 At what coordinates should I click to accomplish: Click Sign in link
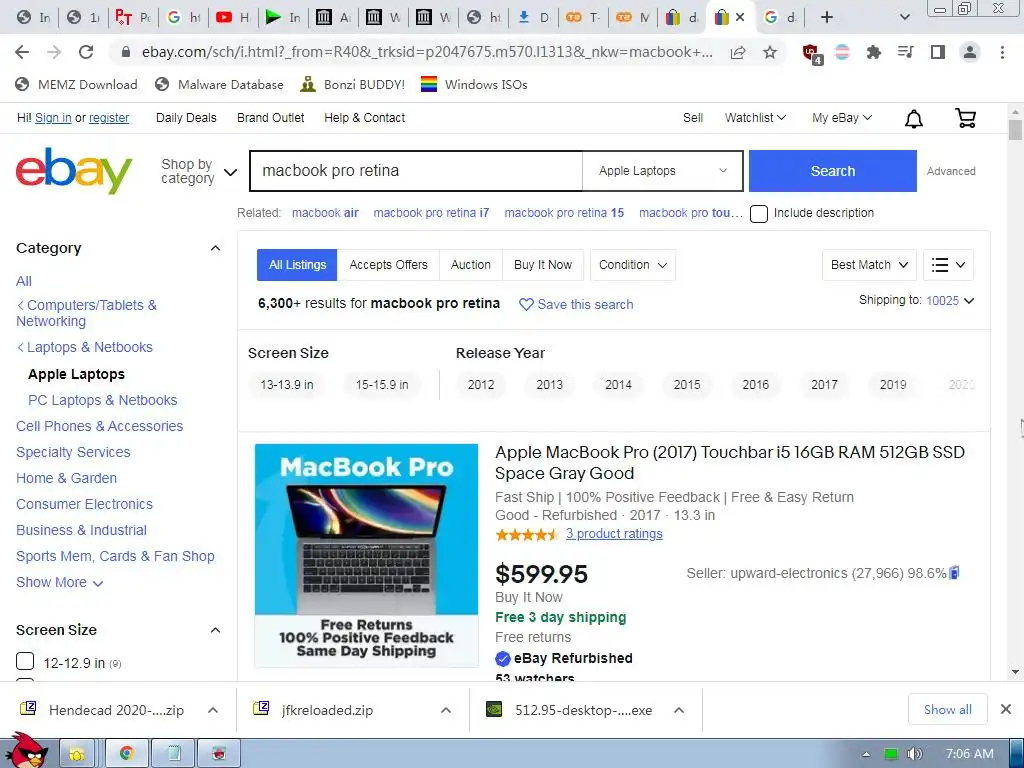[x=53, y=118]
